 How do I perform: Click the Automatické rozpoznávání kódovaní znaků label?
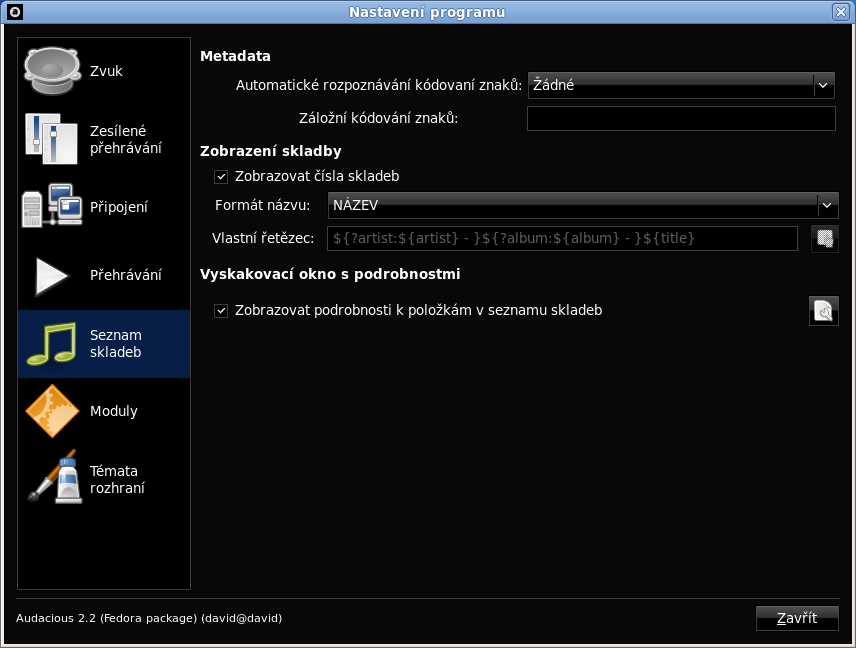click(x=379, y=85)
